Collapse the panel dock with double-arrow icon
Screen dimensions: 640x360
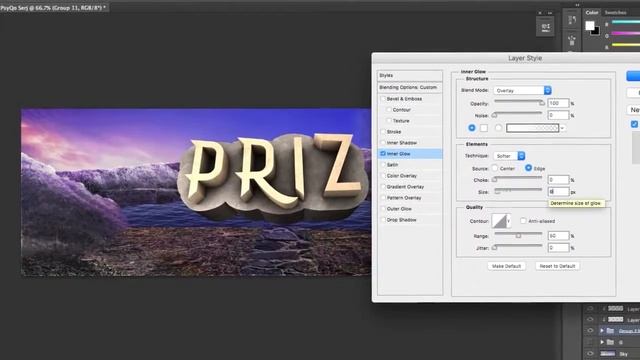(577, 5)
